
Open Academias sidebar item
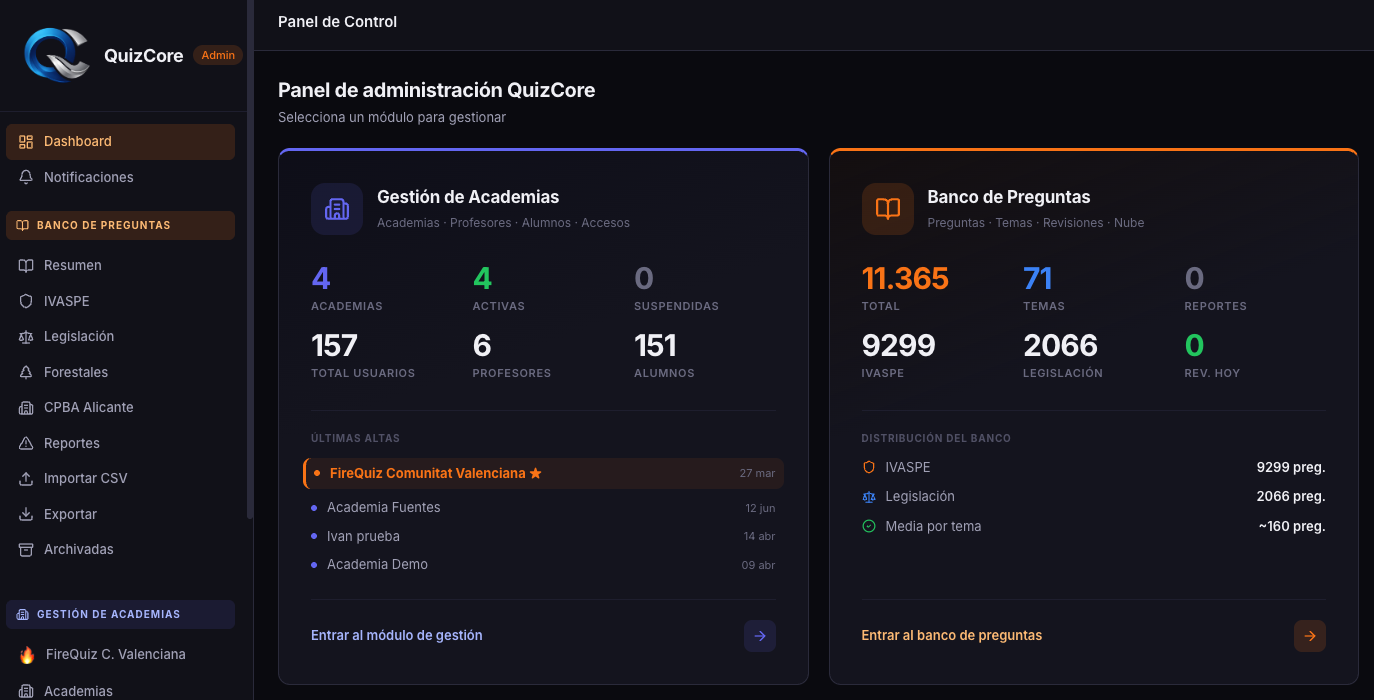tap(120, 691)
